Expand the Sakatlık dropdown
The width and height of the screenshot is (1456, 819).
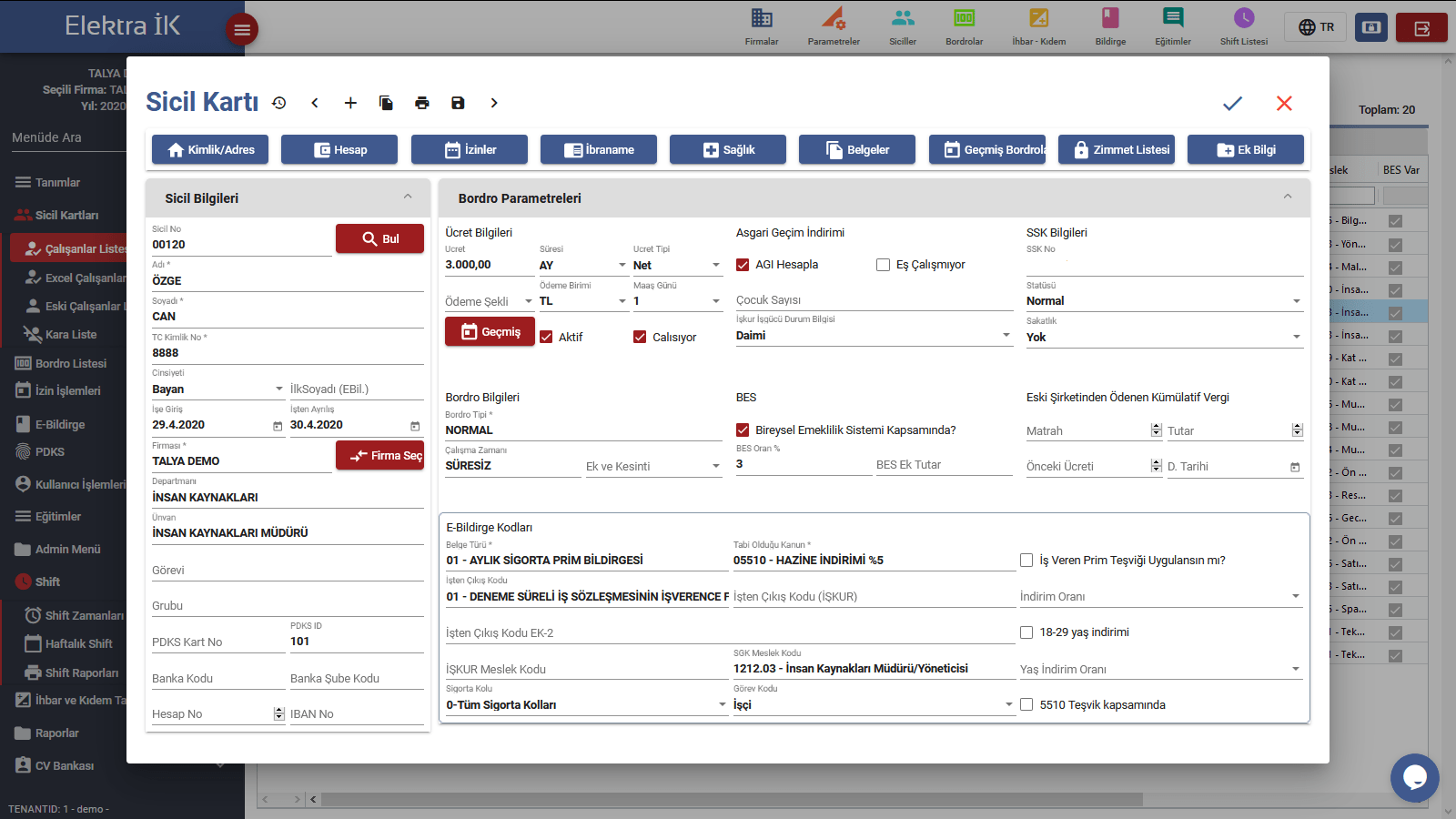[1164, 338]
